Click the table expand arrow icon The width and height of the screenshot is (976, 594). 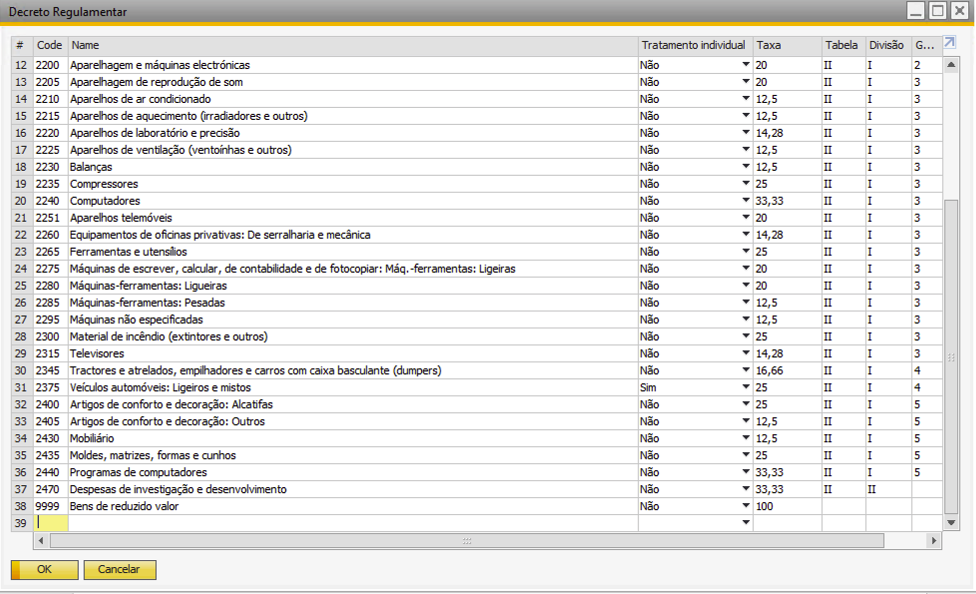pyautogui.click(x=950, y=45)
